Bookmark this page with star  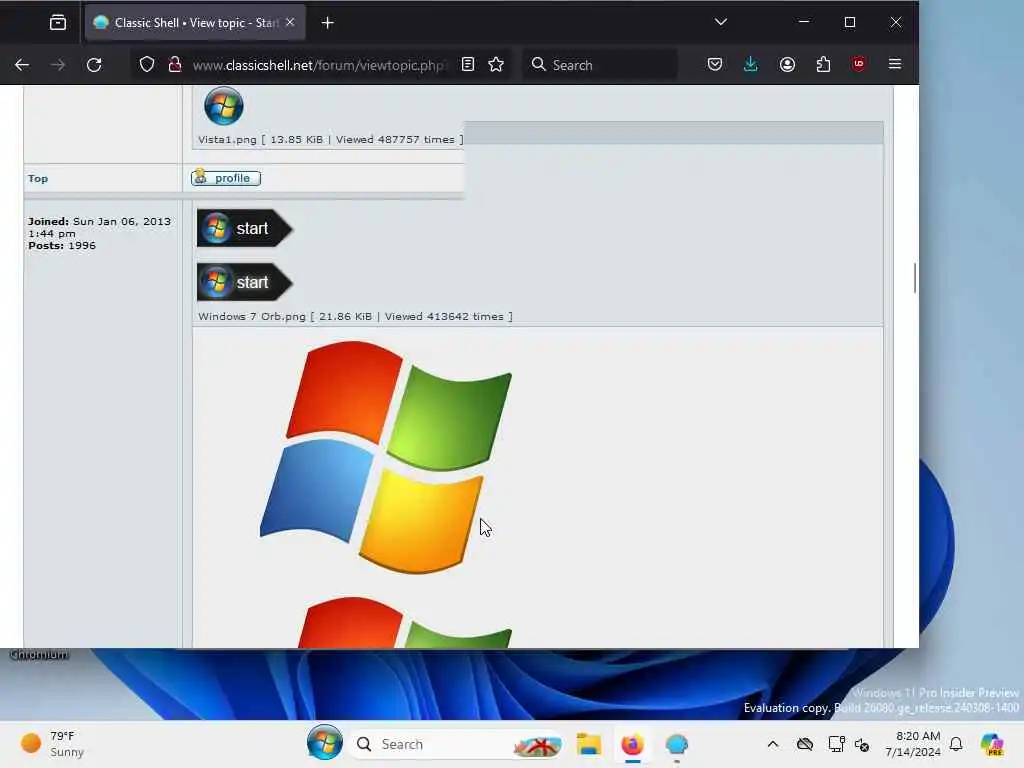pyautogui.click(x=496, y=64)
